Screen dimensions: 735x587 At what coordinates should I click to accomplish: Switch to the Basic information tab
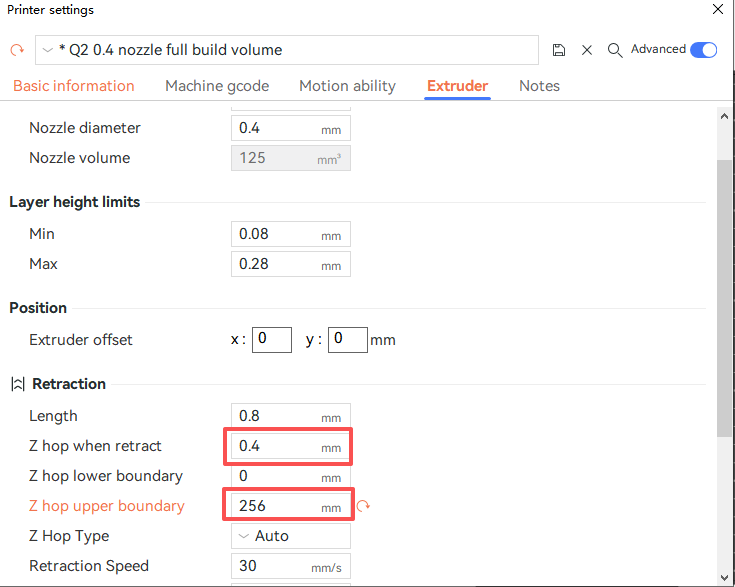(x=73, y=86)
